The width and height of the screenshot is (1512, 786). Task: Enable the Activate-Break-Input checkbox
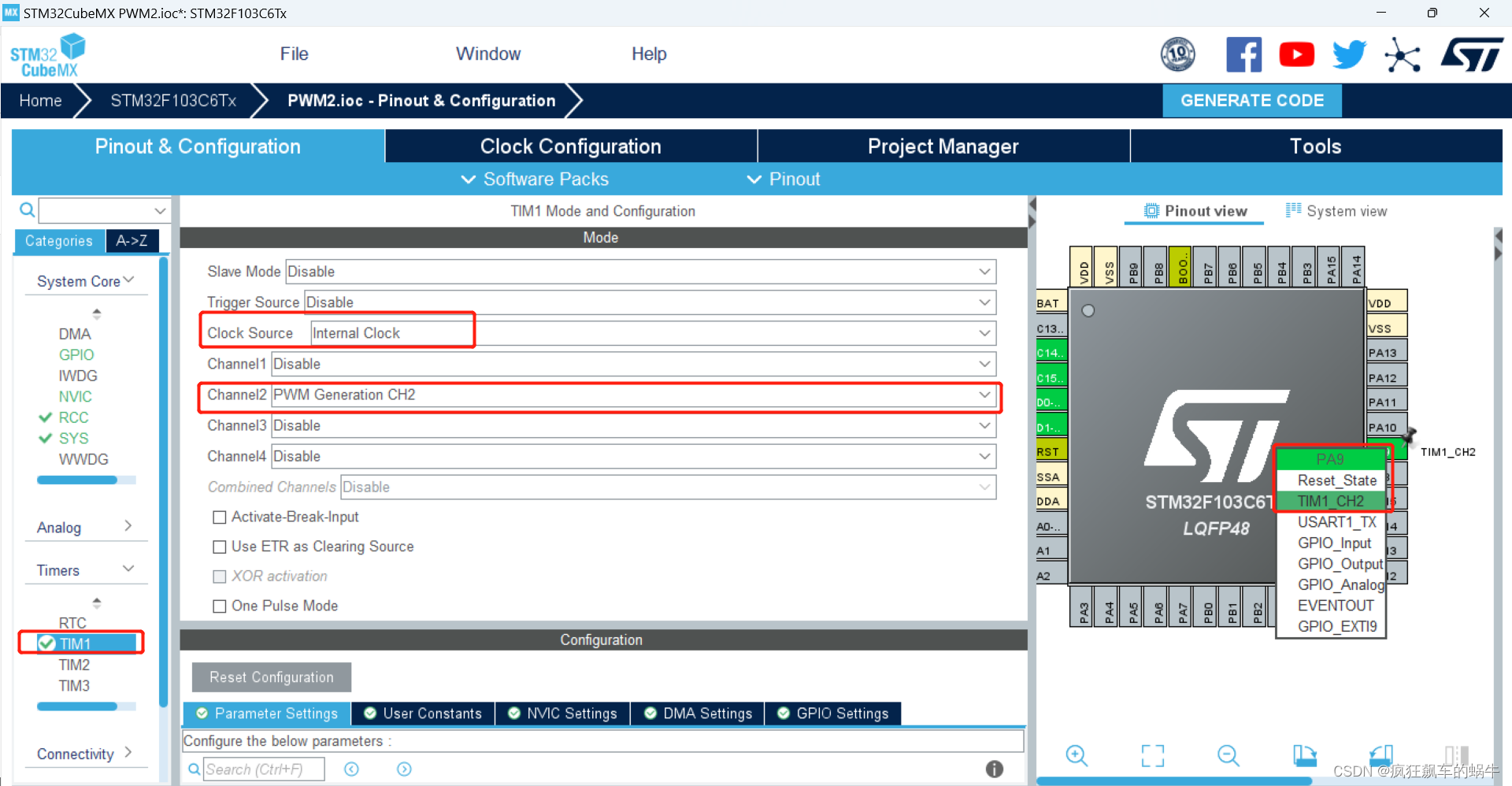click(x=220, y=517)
